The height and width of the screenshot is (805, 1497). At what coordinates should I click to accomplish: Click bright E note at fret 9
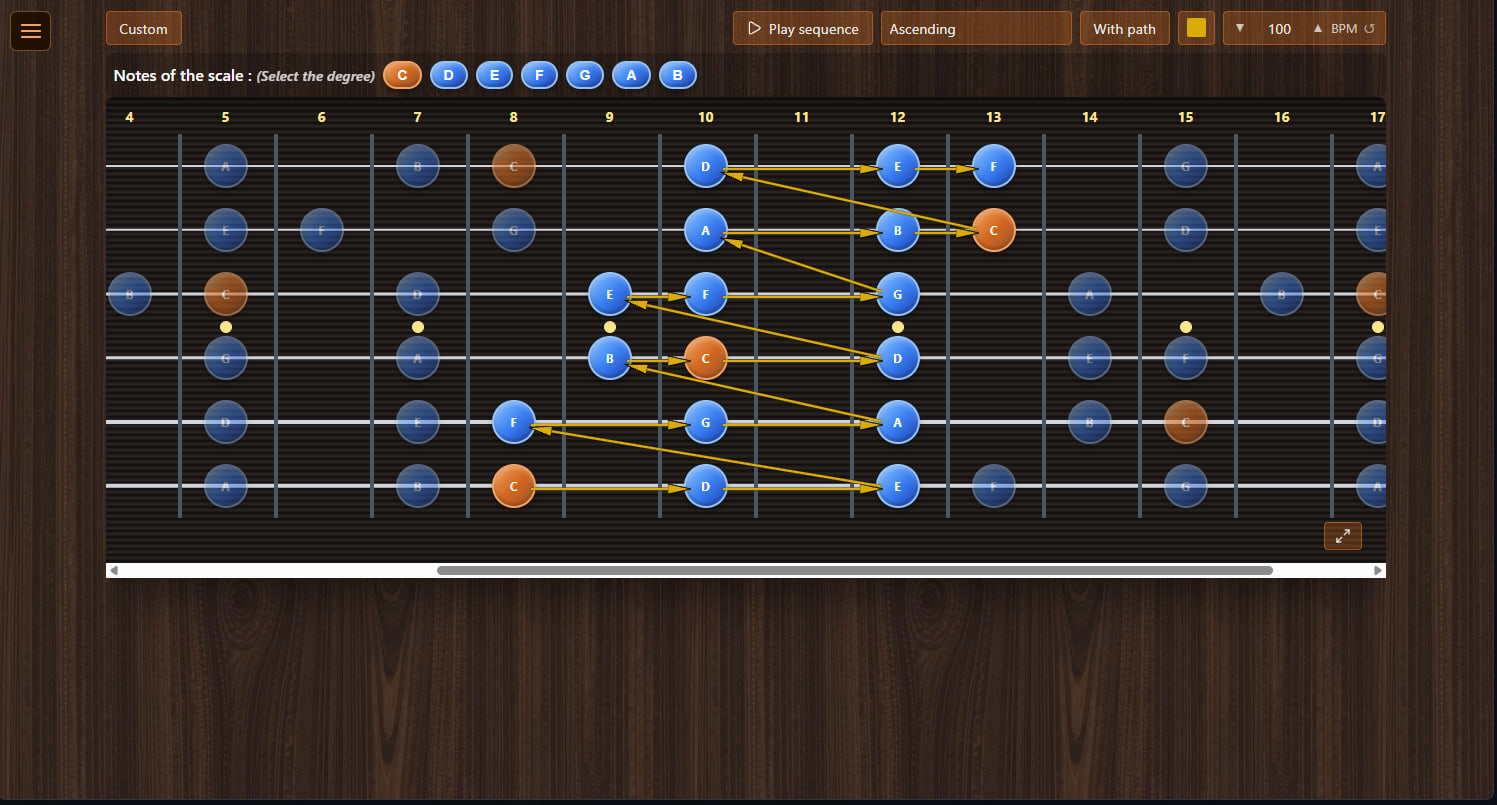tap(610, 294)
